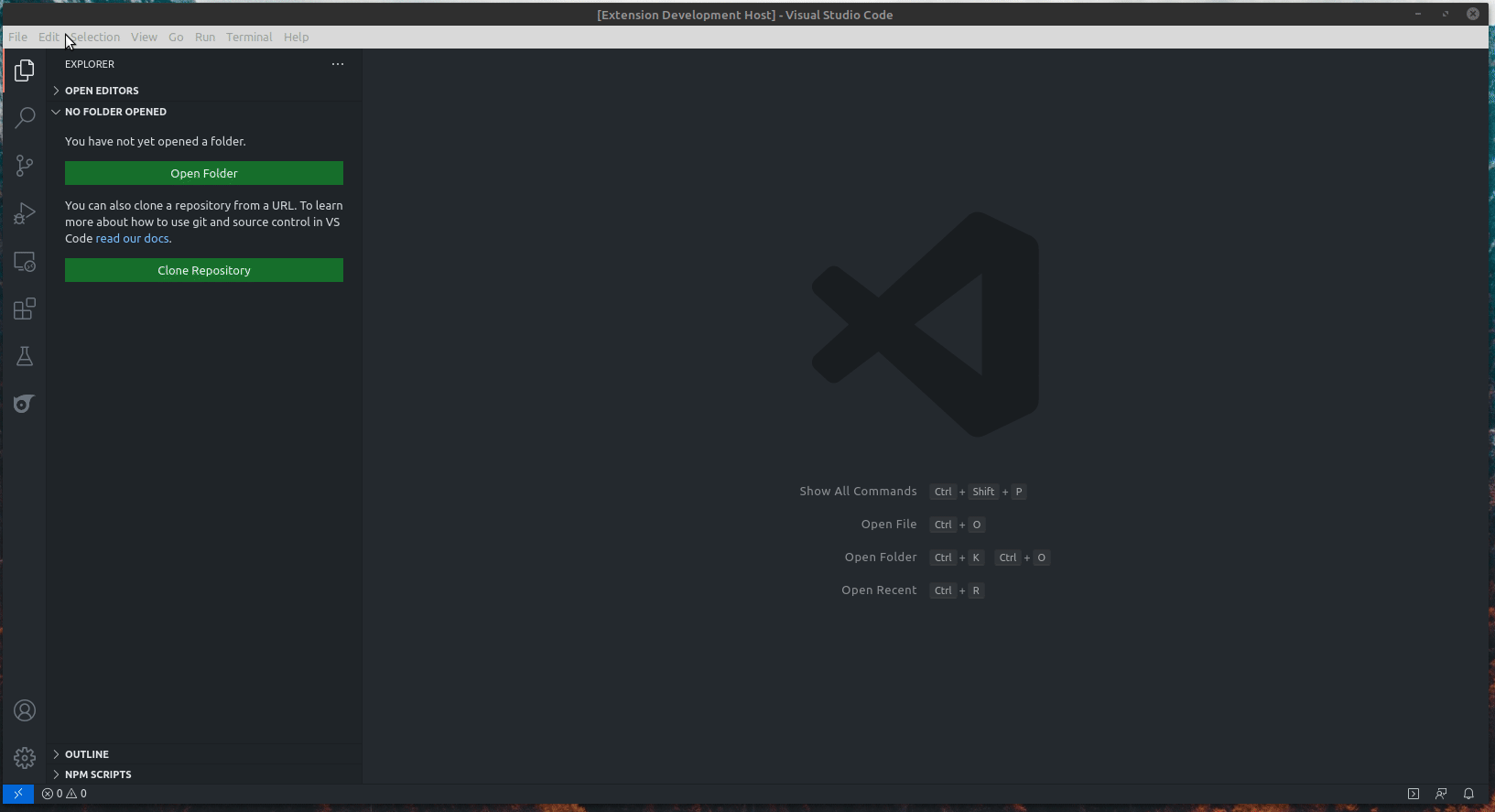The image size is (1495, 812).
Task: Click the EXPLORER panel title
Action: (x=90, y=64)
